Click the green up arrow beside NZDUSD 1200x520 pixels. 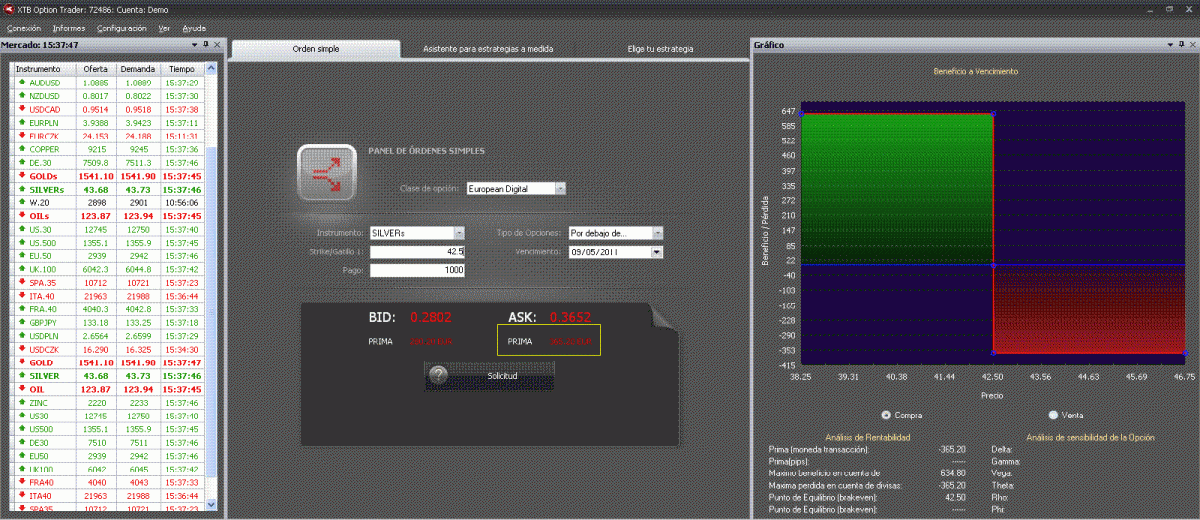coord(21,95)
